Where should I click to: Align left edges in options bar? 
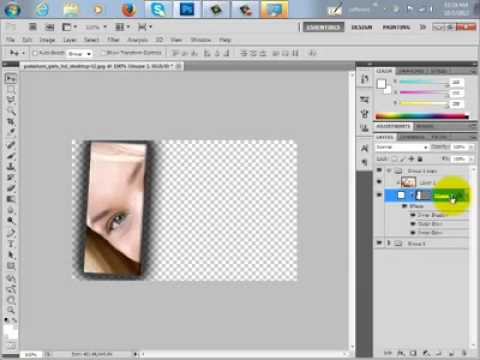(x=207, y=53)
